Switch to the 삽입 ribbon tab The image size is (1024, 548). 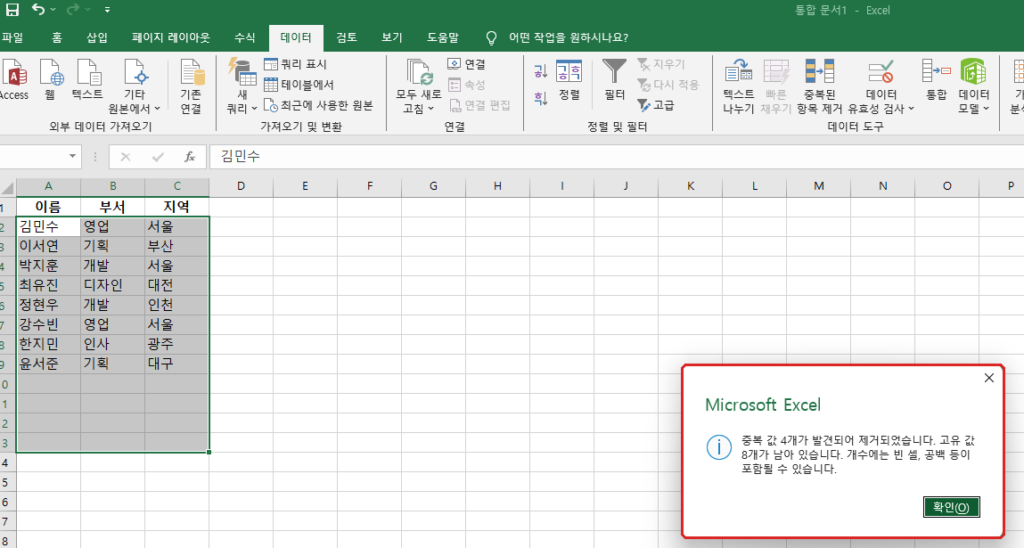coord(97,38)
